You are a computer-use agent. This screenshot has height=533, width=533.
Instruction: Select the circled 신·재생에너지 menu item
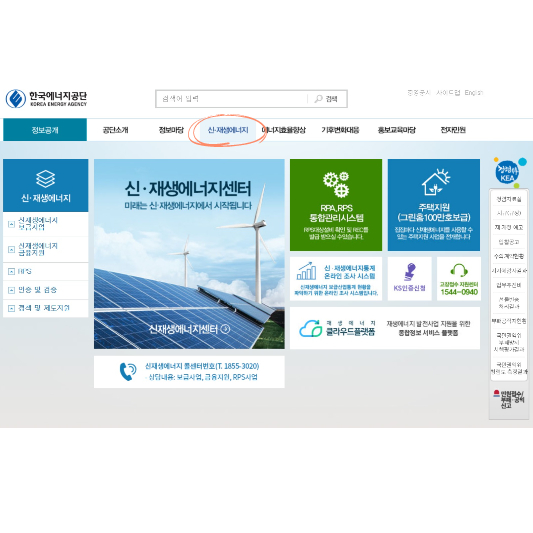pyautogui.click(x=228, y=130)
